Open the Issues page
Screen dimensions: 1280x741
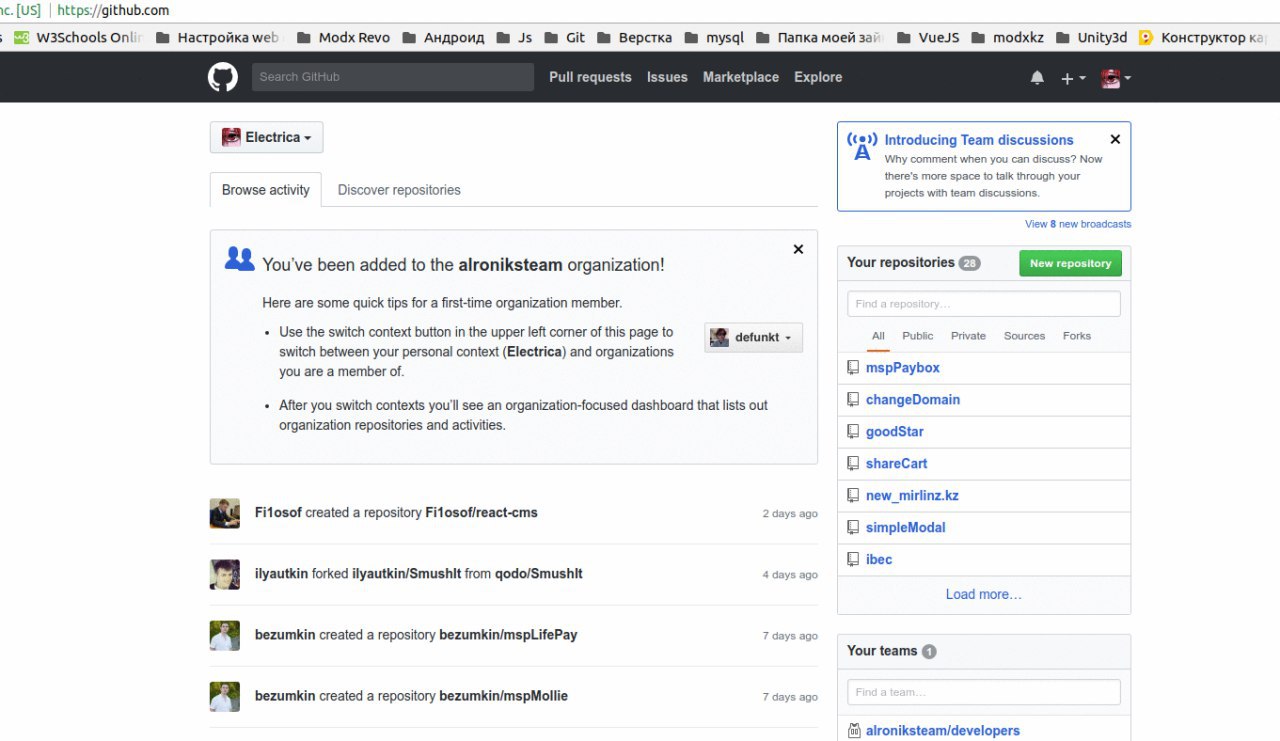[667, 77]
